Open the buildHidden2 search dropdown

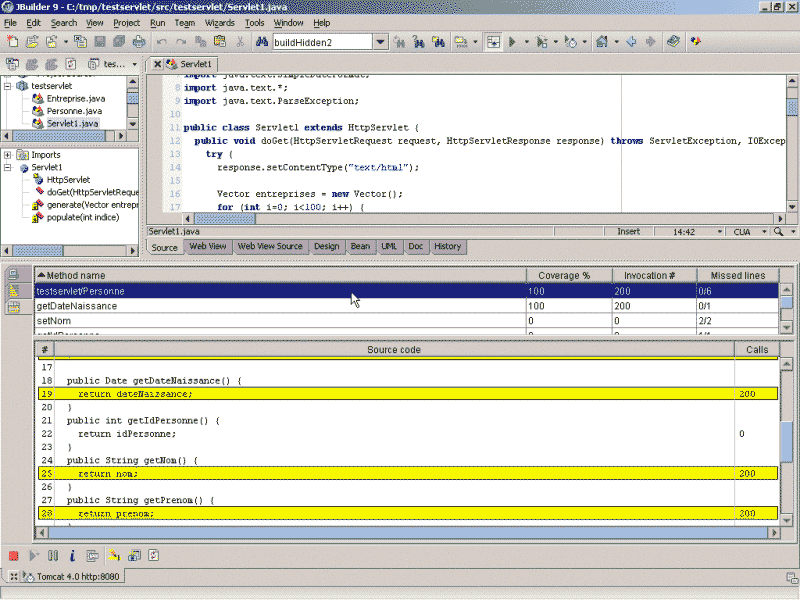[380, 42]
